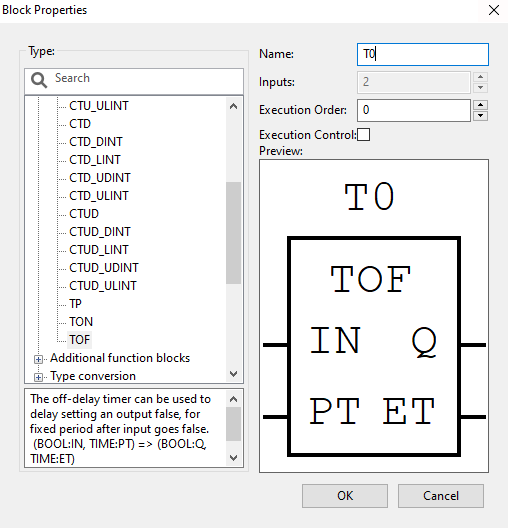Click inside the Search type field
Screen dimensions: 508x528
click(x=134, y=81)
